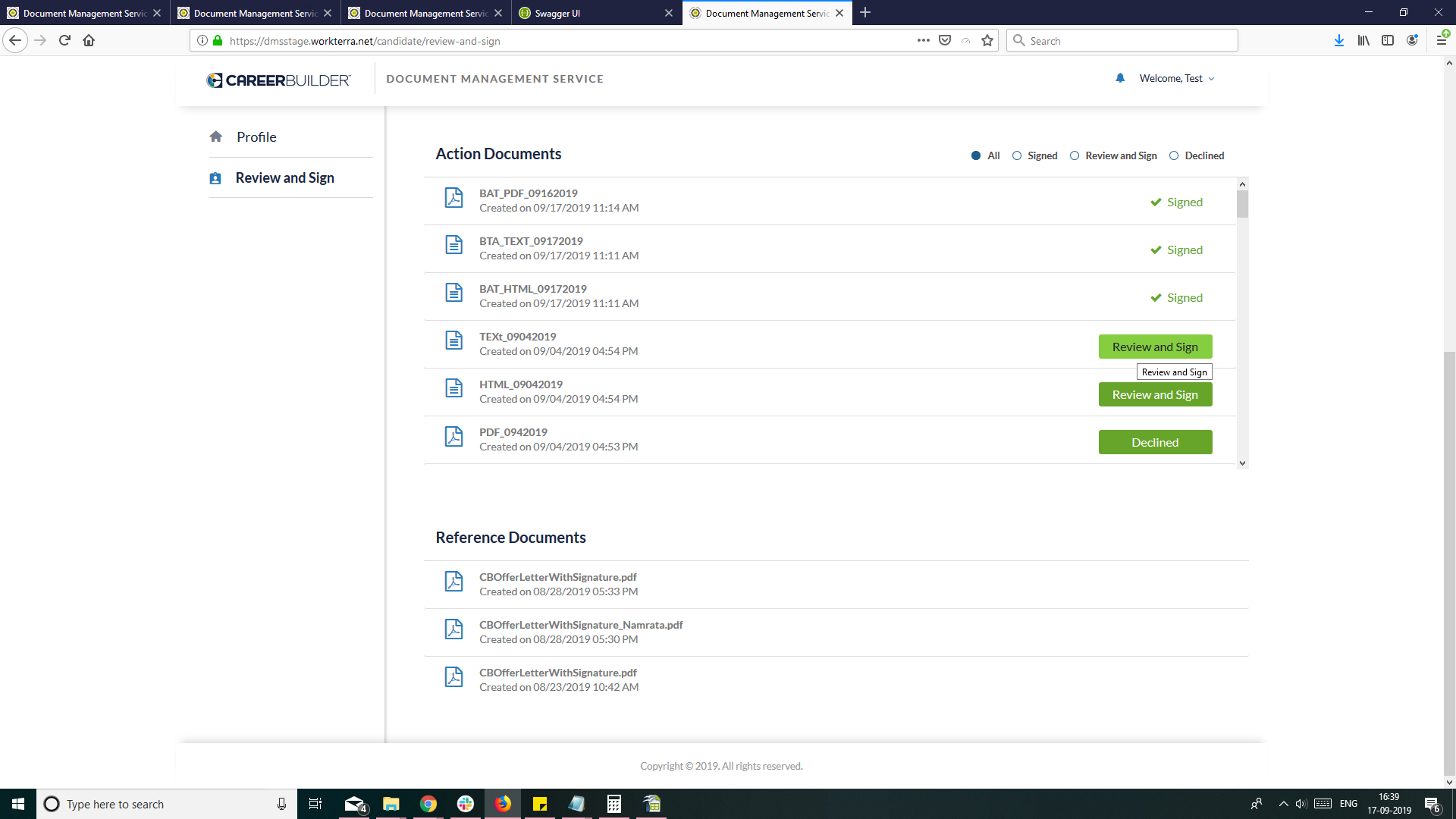Switch to the third Document Management tab

426,13
